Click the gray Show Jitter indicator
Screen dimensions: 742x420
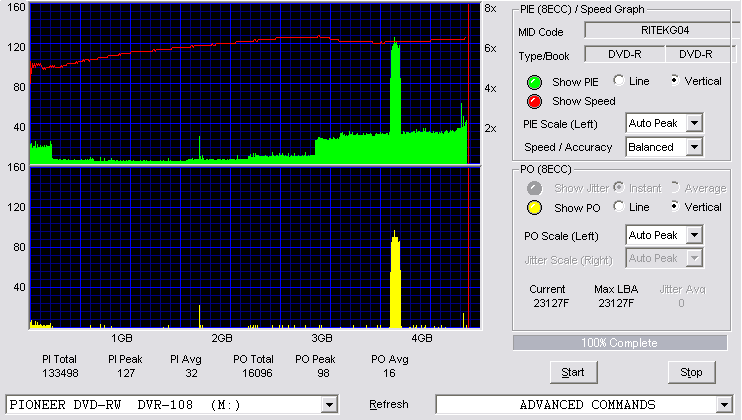click(534, 188)
